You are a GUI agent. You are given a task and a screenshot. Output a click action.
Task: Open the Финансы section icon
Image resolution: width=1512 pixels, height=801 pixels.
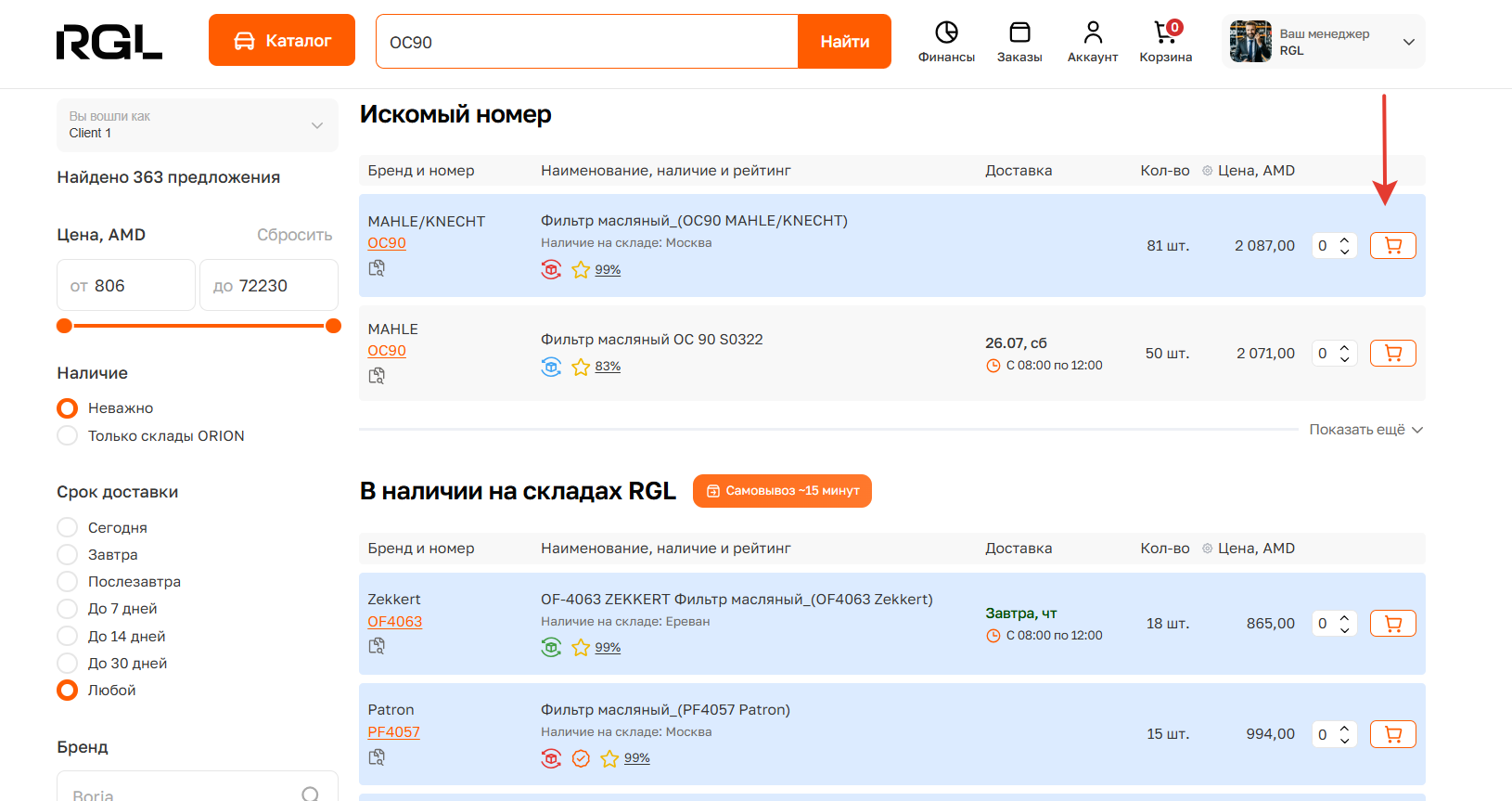pyautogui.click(x=946, y=32)
